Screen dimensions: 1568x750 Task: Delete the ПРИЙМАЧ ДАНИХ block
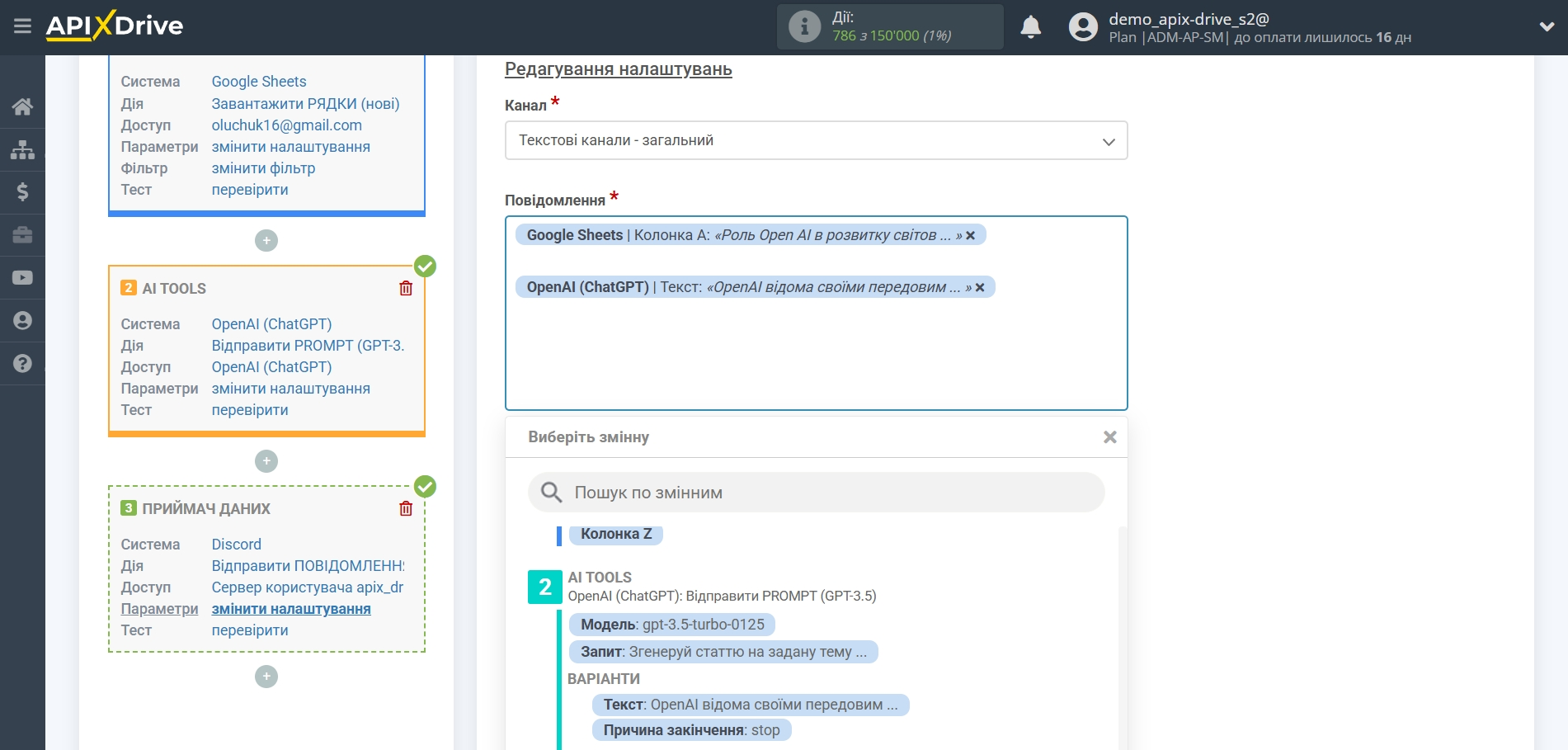pyautogui.click(x=406, y=508)
